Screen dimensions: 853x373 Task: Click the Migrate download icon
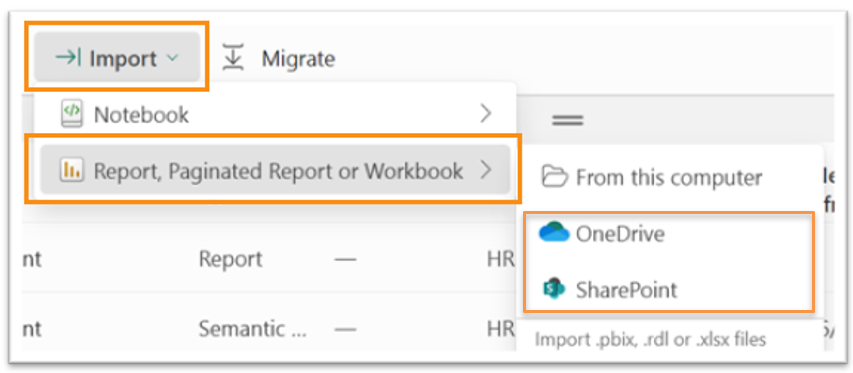[232, 58]
